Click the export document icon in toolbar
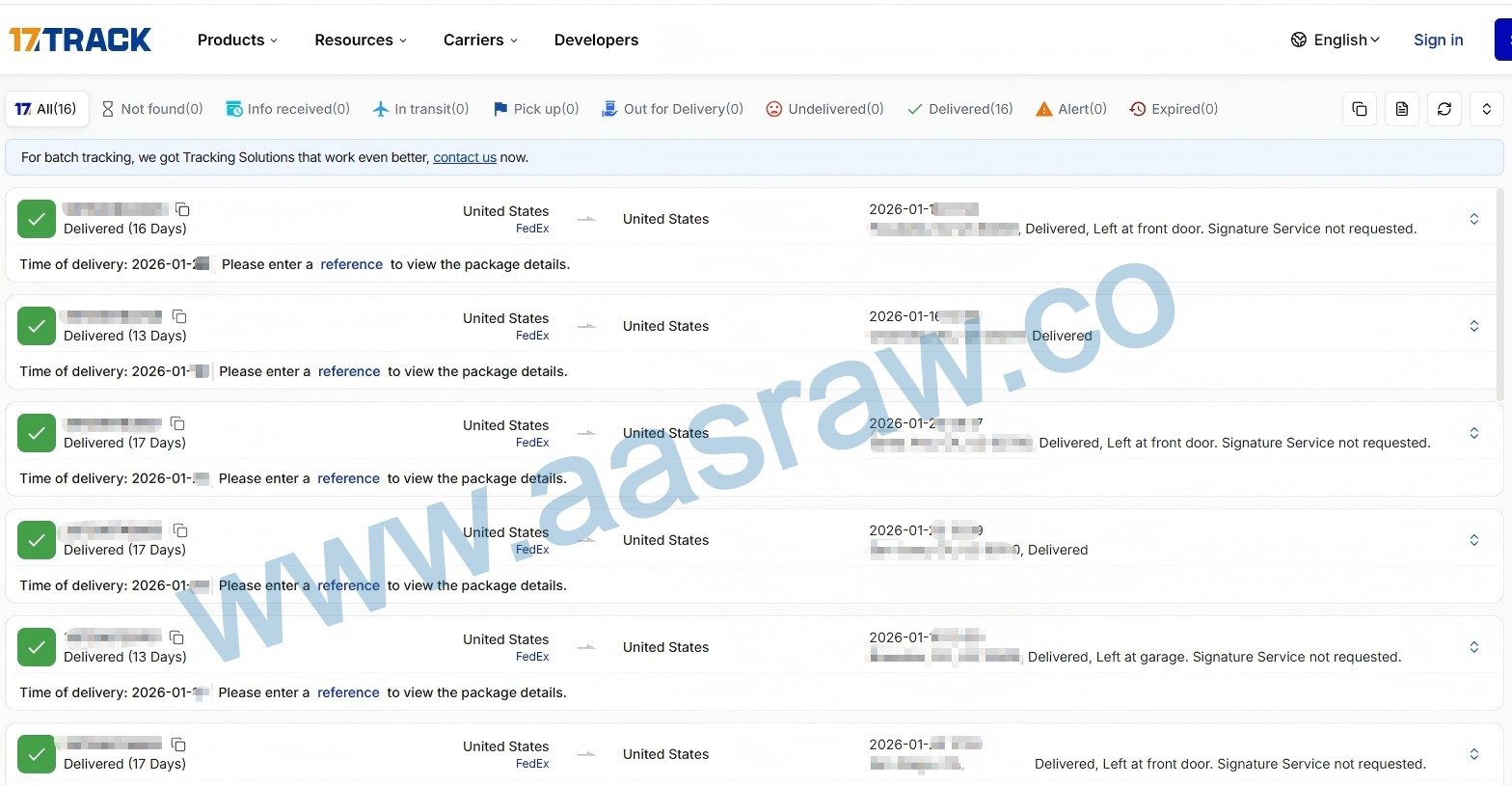This screenshot has height=786, width=1512. (x=1401, y=109)
